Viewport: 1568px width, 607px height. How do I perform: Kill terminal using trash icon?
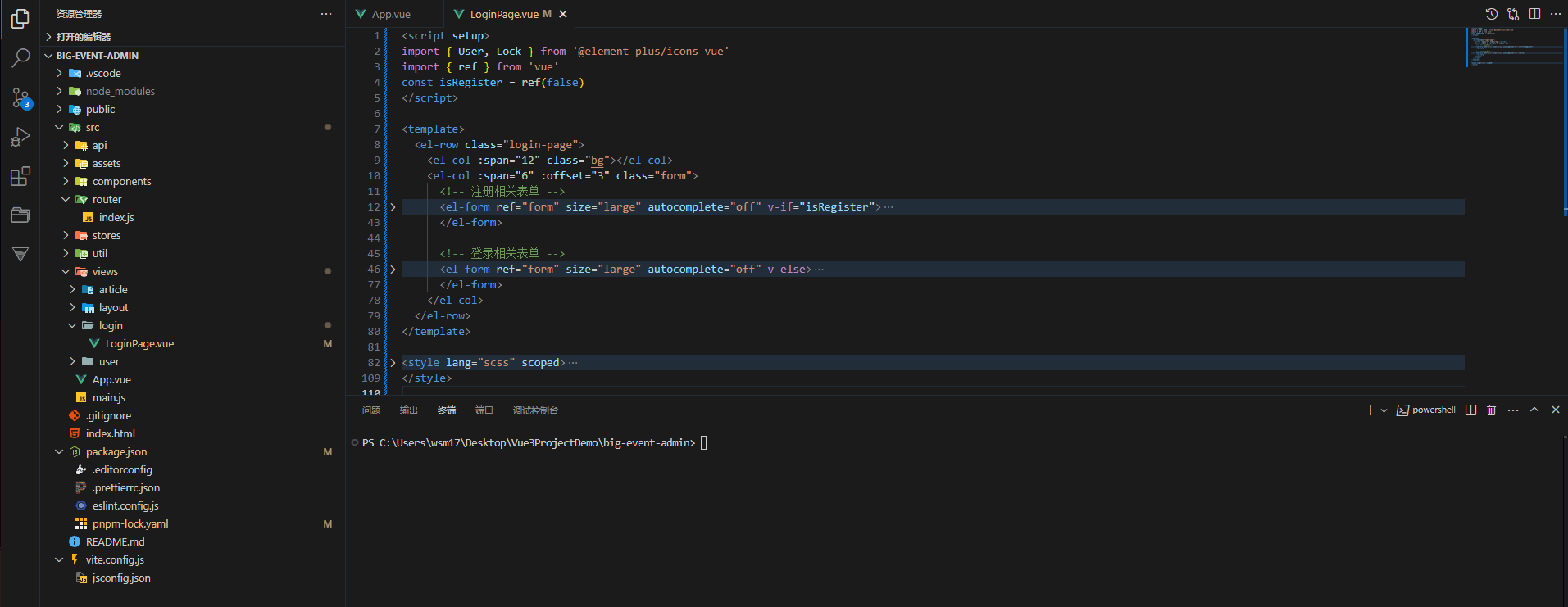pyautogui.click(x=1491, y=410)
